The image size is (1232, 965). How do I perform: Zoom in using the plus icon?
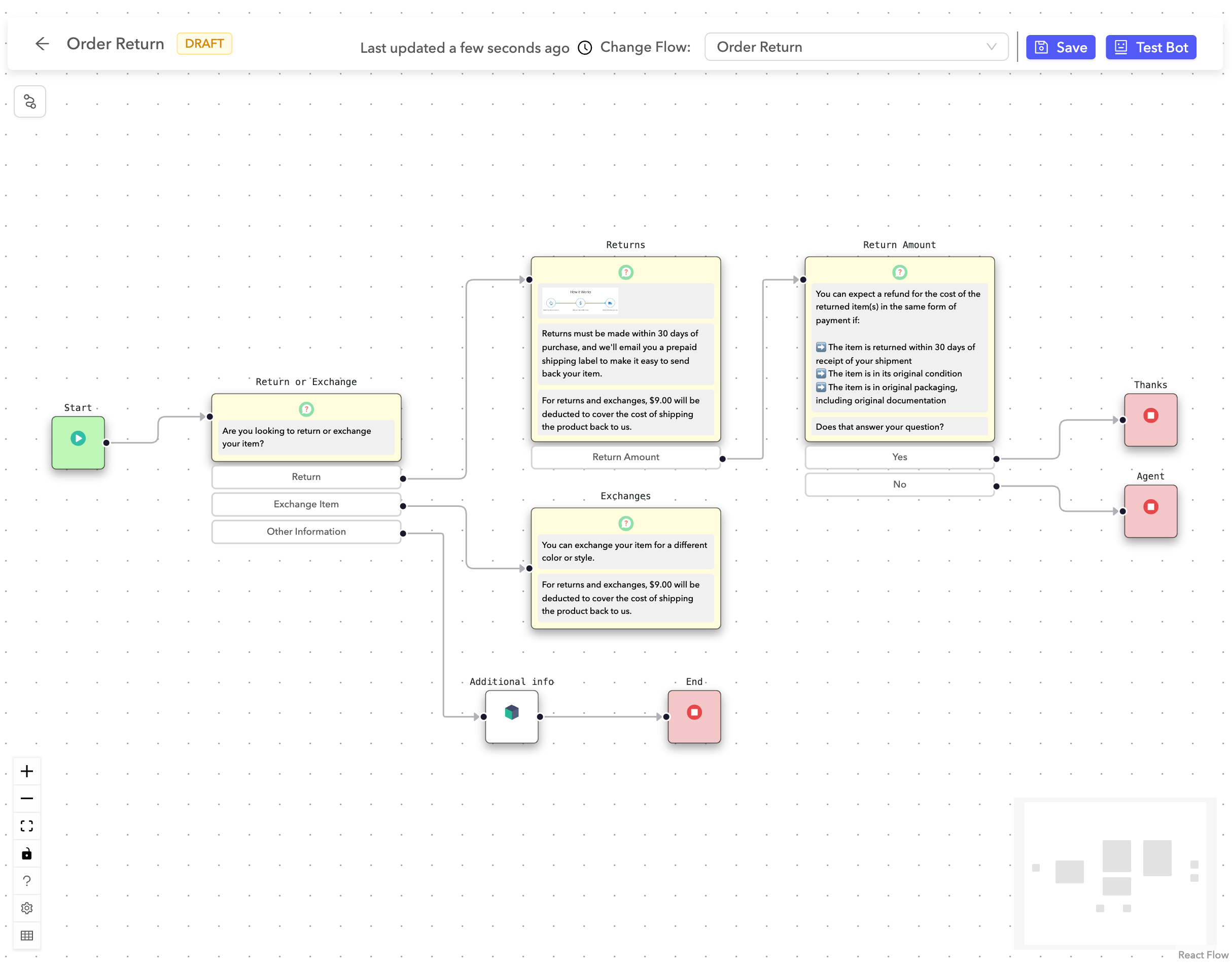coord(26,770)
